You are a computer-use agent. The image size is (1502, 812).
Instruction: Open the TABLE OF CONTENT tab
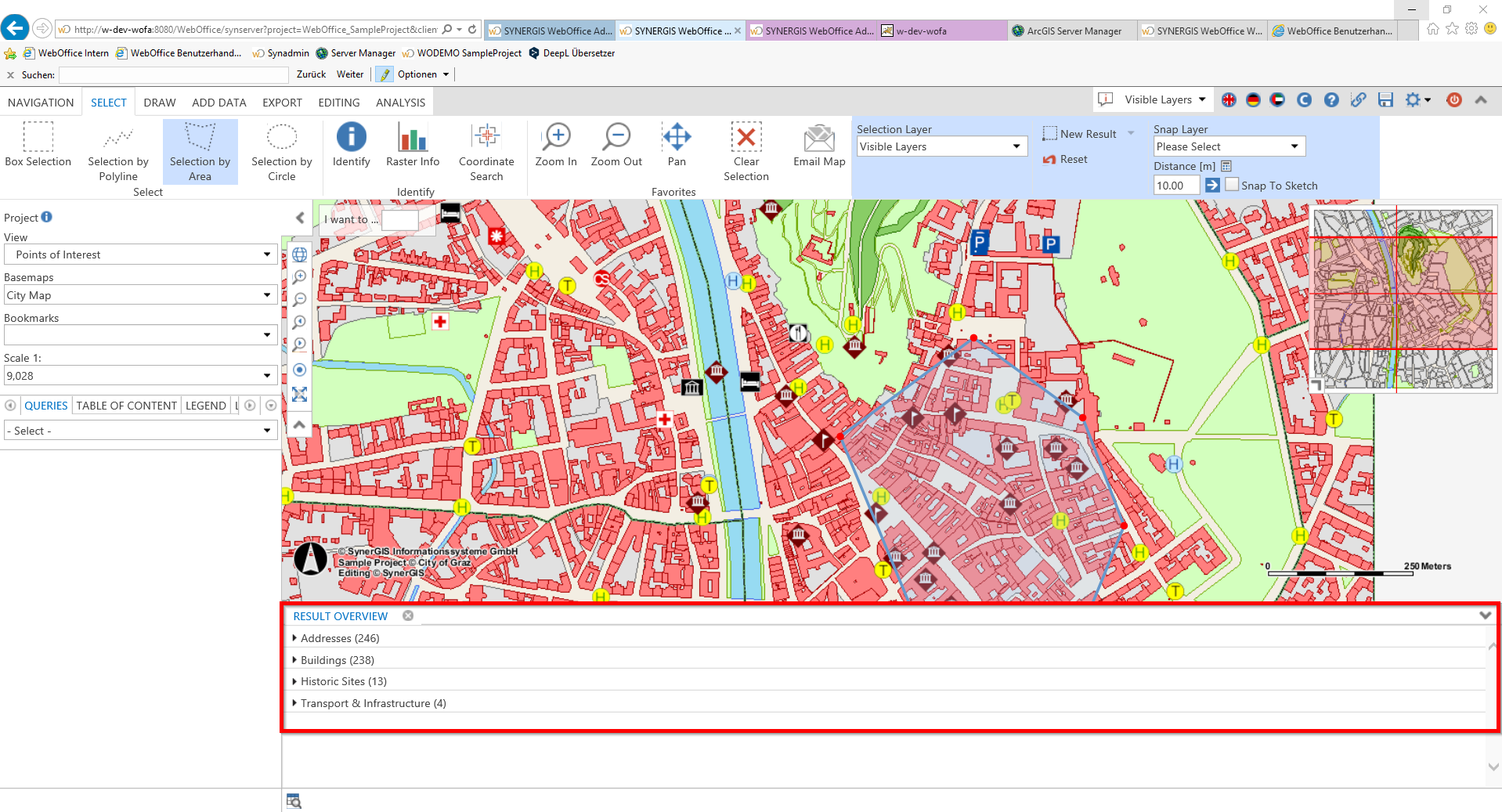[126, 405]
